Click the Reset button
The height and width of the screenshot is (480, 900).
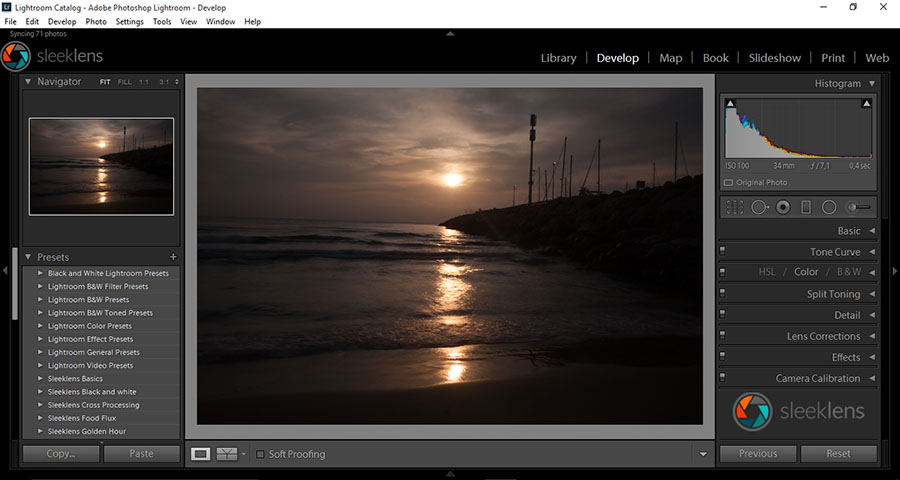coord(838,453)
